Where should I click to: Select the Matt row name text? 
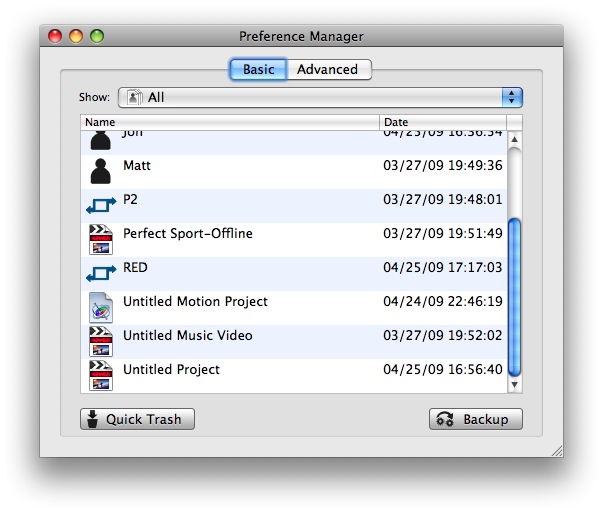coord(137,165)
